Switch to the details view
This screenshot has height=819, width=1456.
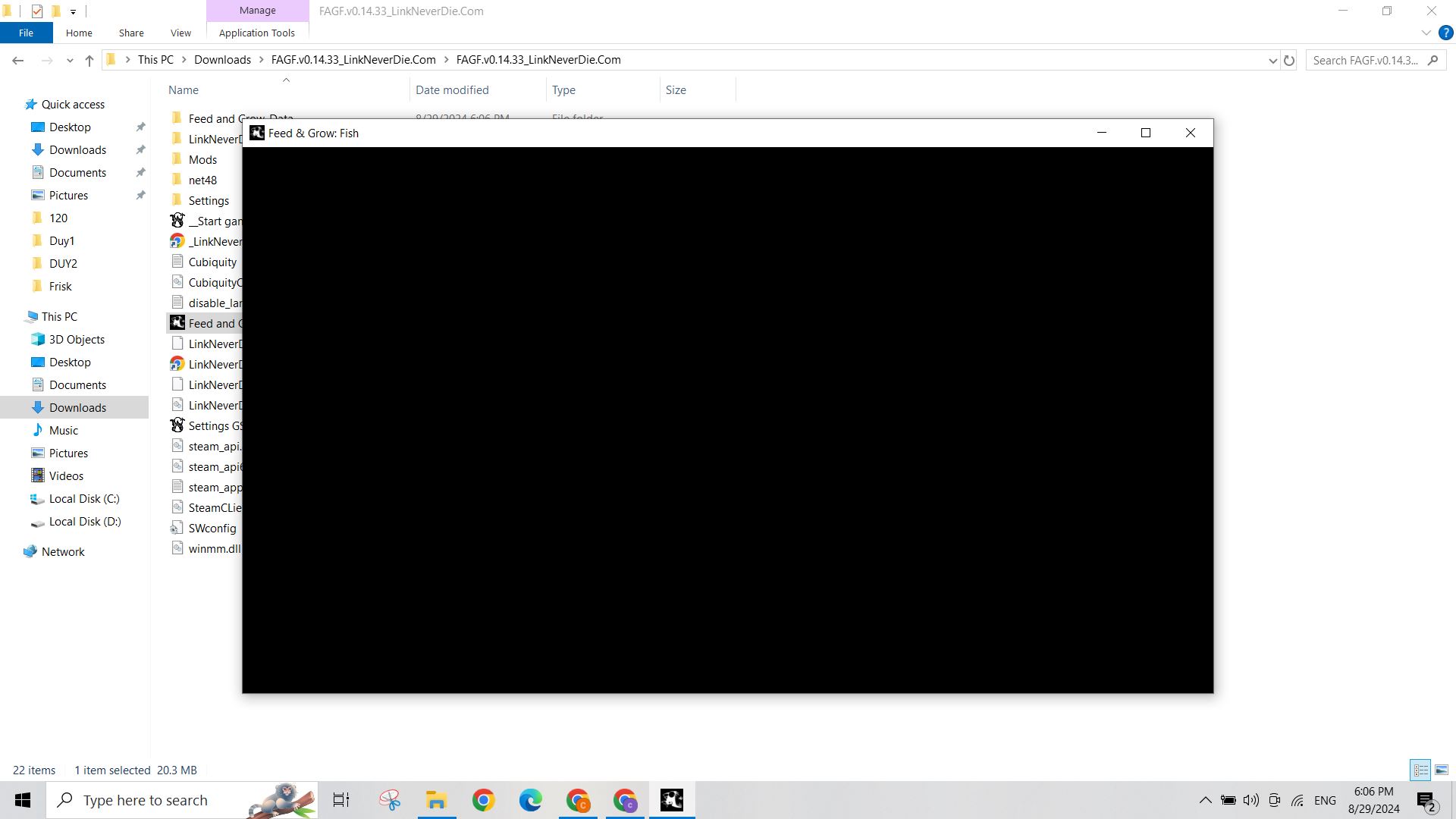point(1420,770)
